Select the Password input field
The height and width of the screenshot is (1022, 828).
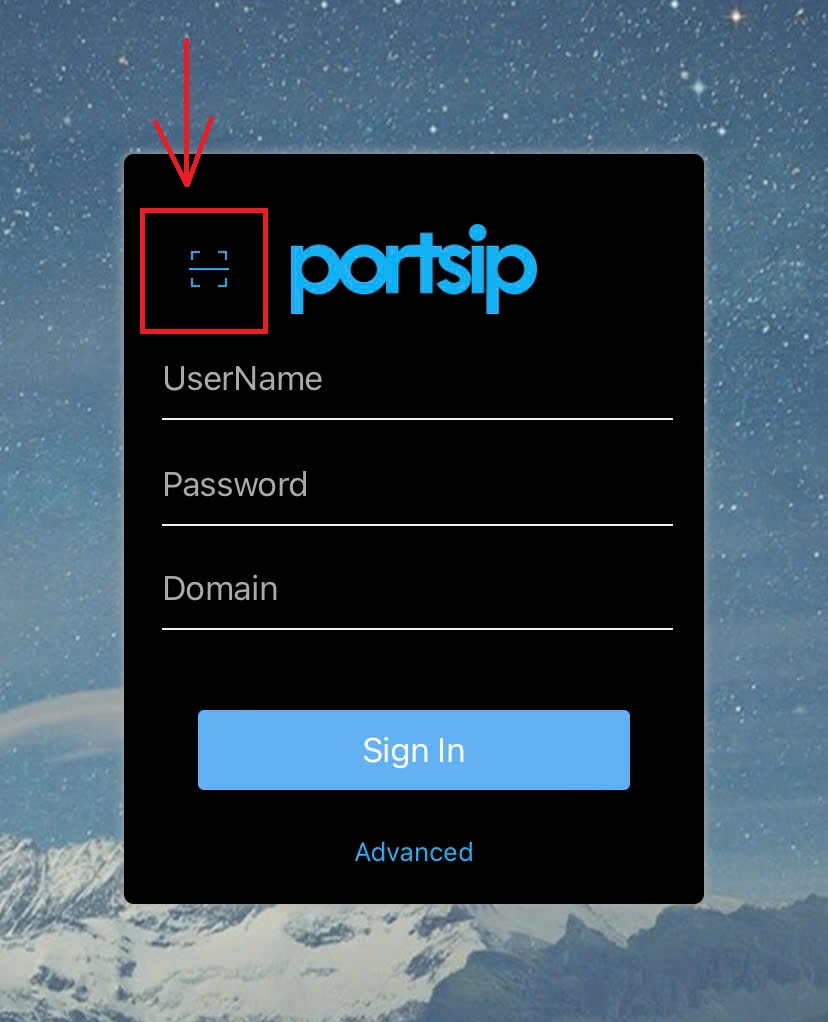[x=417, y=486]
